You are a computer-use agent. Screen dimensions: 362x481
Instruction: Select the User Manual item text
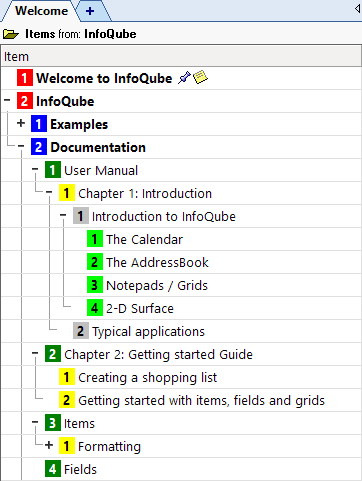pos(101,170)
